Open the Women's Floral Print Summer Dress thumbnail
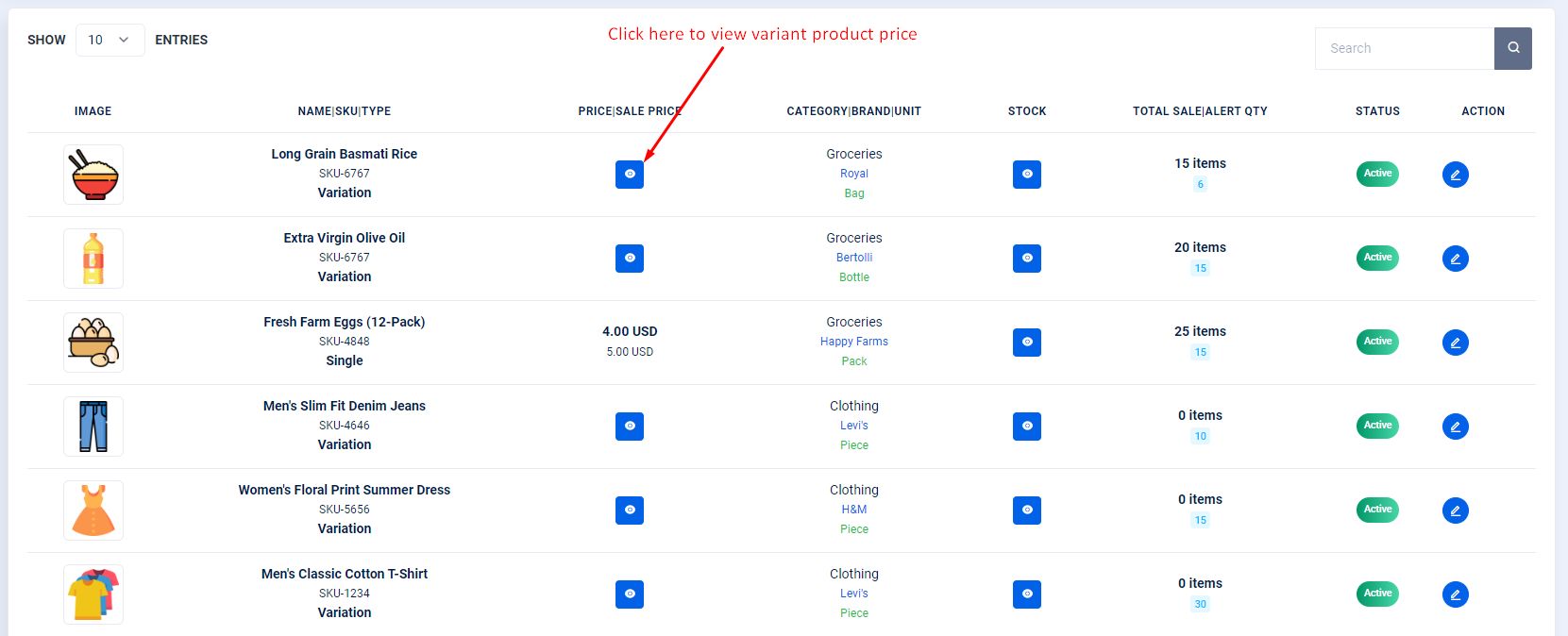1568x636 pixels. pos(93,510)
